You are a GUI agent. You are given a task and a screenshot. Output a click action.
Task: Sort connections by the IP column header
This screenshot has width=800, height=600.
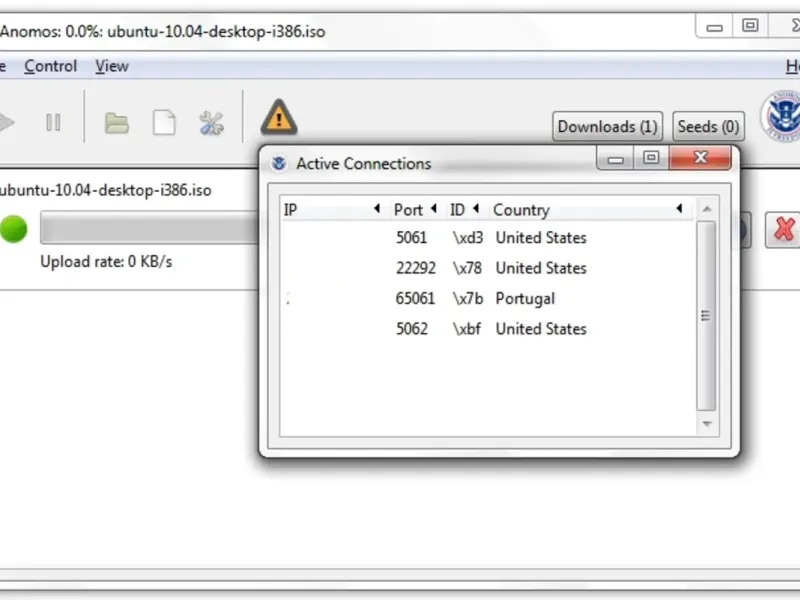pyautogui.click(x=334, y=210)
